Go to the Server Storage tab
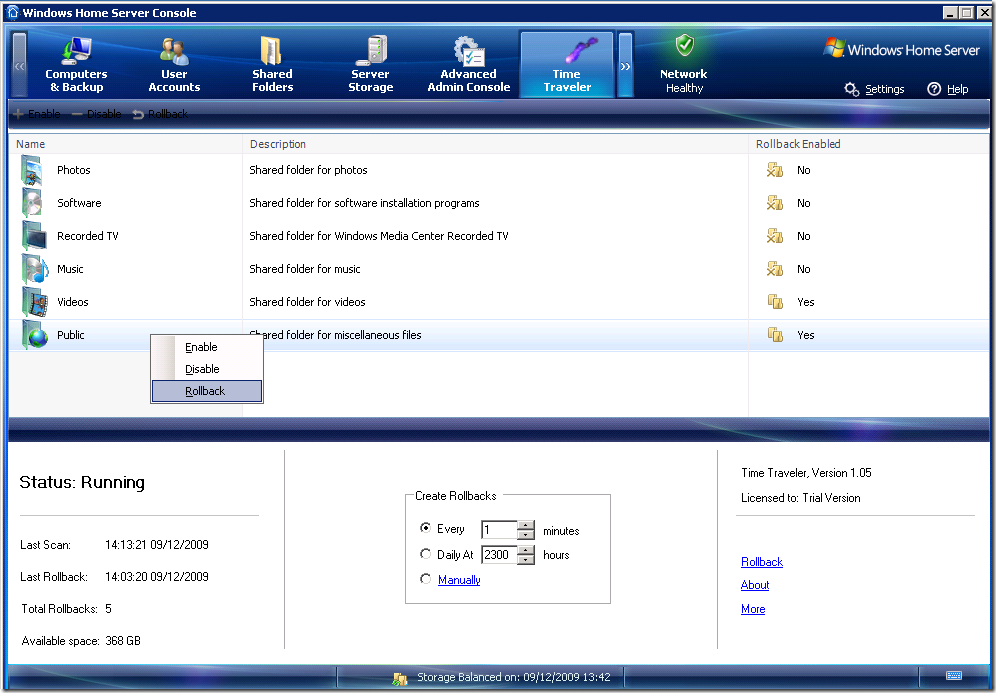The height and width of the screenshot is (693, 996). (370, 65)
